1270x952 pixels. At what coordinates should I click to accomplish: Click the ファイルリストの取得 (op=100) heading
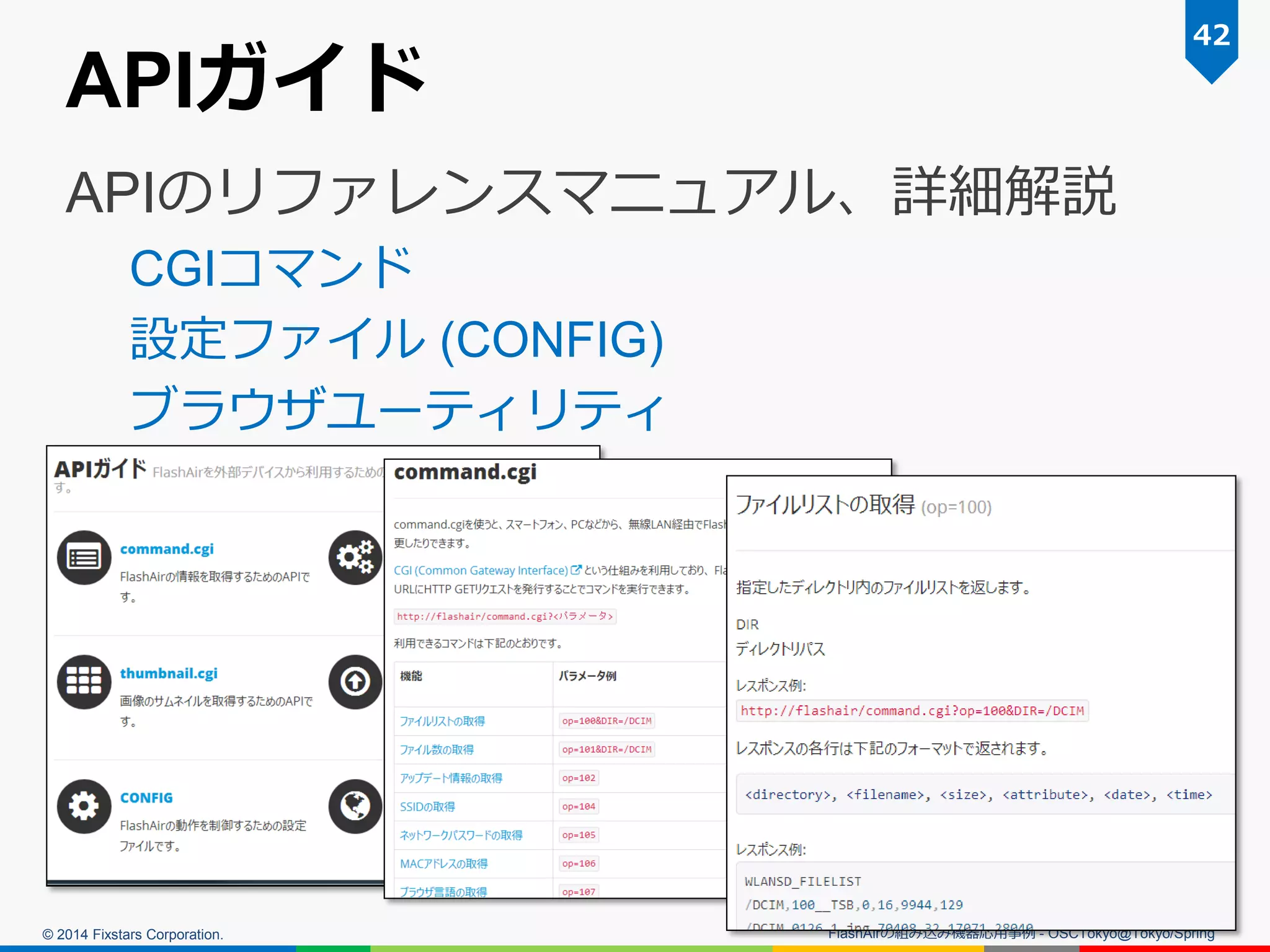coord(863,506)
